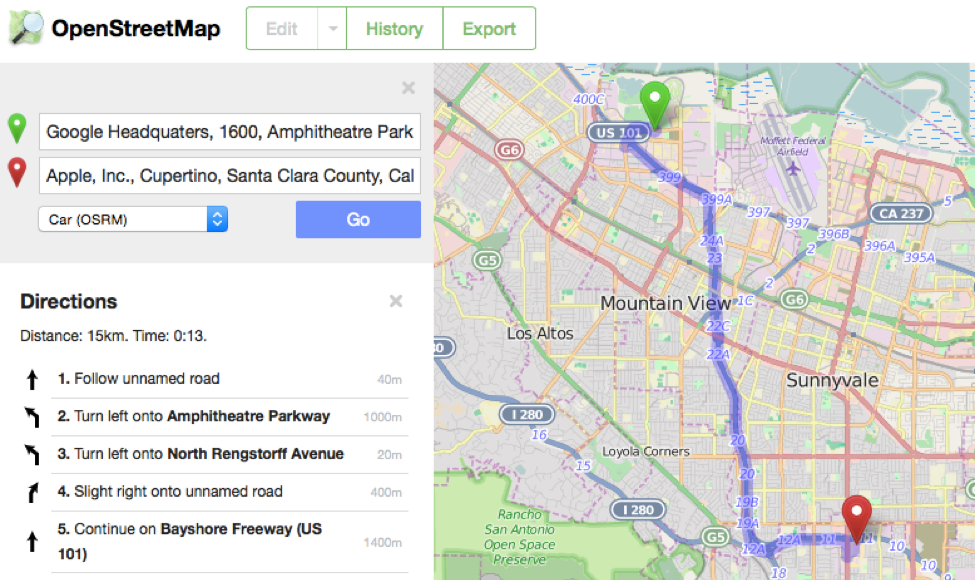Click the turn-left arrow for Amphitheatre Parkway
The image size is (975, 580).
(x=32, y=417)
